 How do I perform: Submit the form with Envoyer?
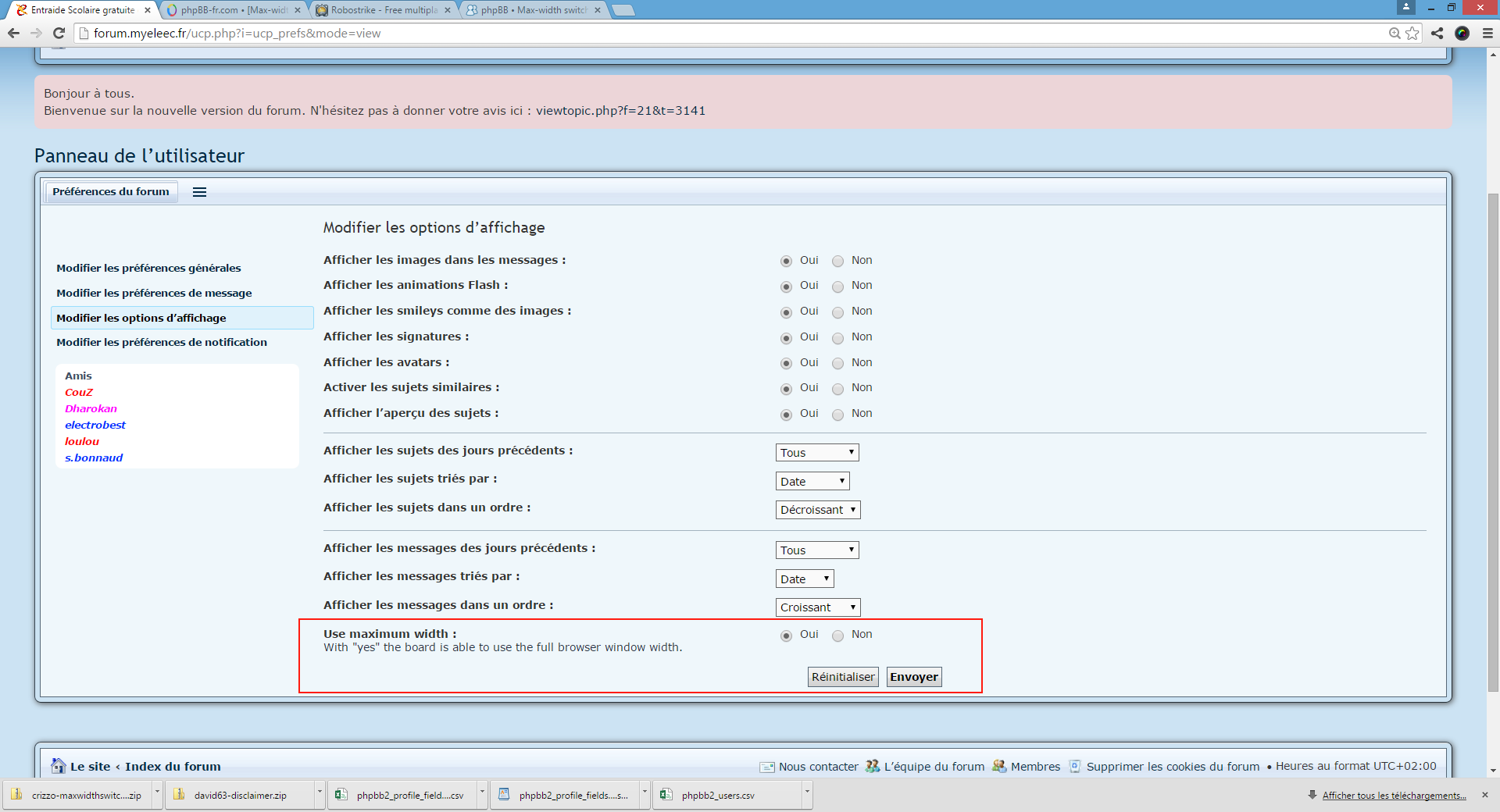[x=914, y=677]
